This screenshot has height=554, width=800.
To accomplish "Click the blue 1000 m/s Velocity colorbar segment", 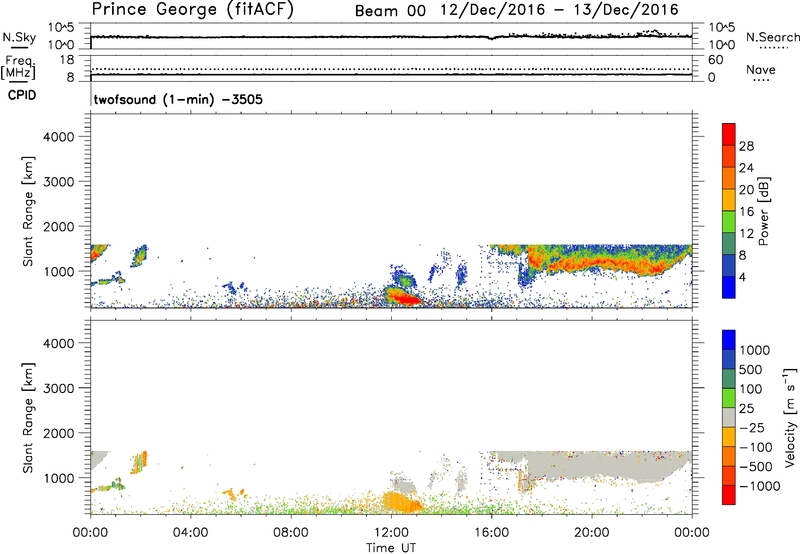I will [x=729, y=340].
